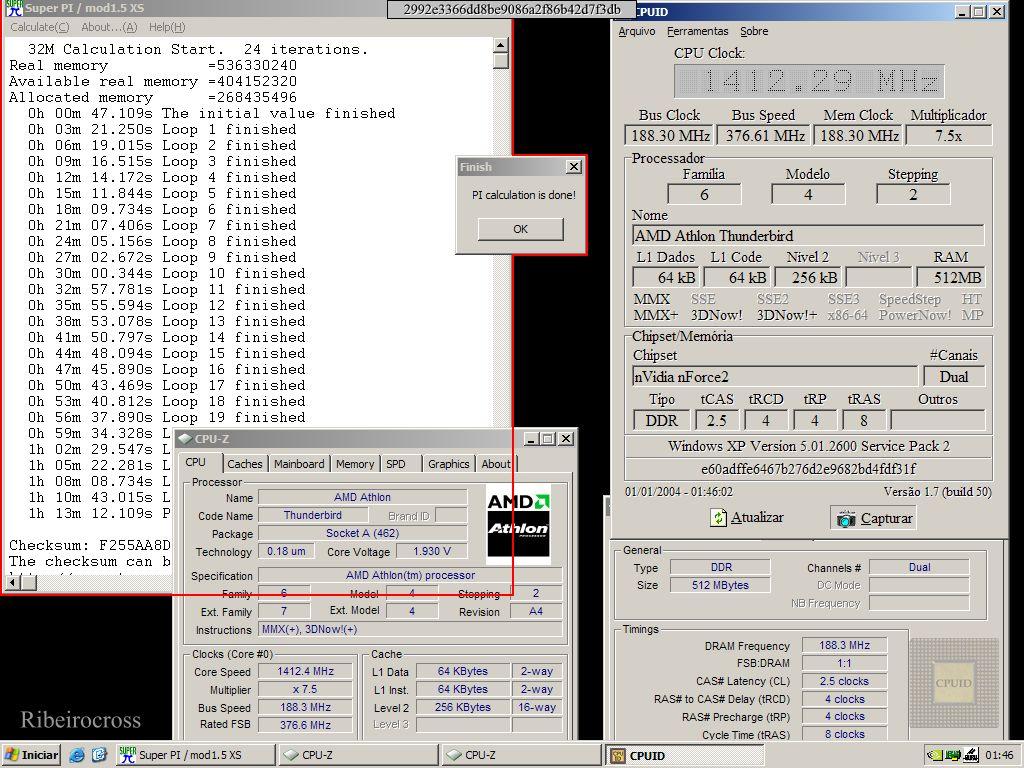
Task: Click the Core Speed 1412.4 MHz field
Action: point(305,671)
